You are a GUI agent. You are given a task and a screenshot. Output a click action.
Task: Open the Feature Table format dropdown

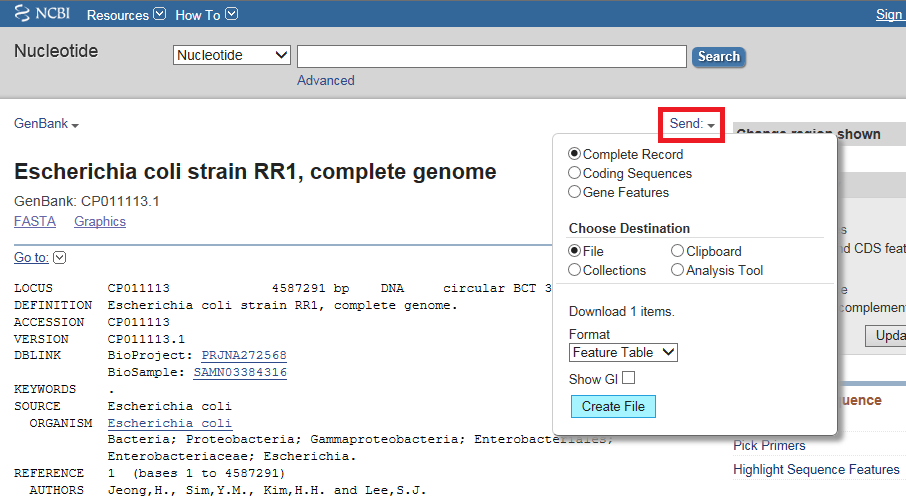tap(623, 352)
